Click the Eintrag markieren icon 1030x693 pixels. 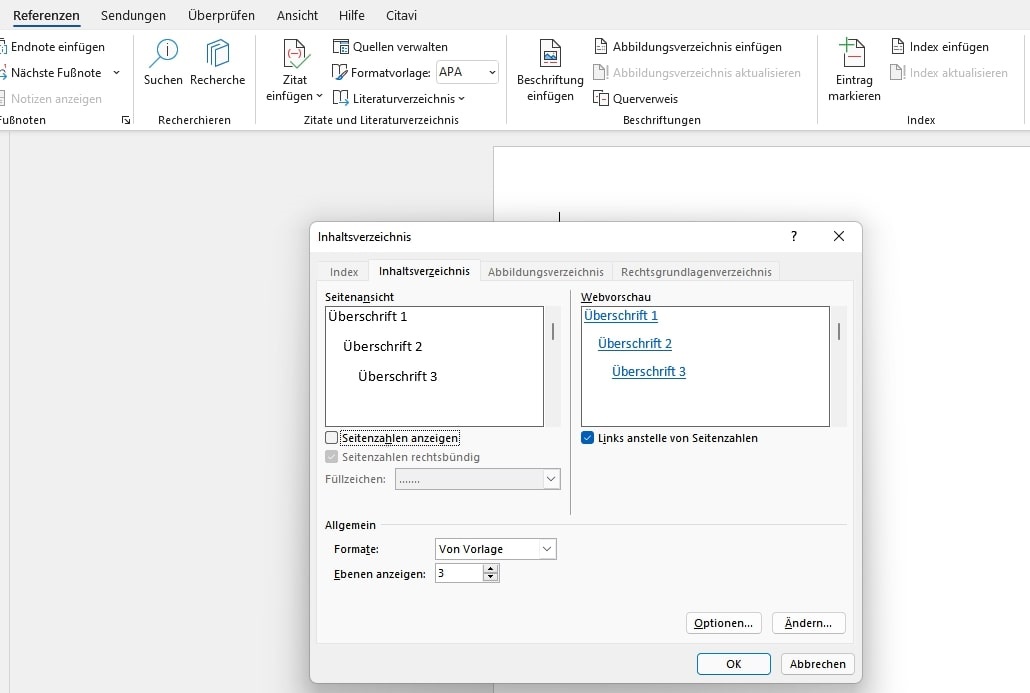click(x=853, y=53)
